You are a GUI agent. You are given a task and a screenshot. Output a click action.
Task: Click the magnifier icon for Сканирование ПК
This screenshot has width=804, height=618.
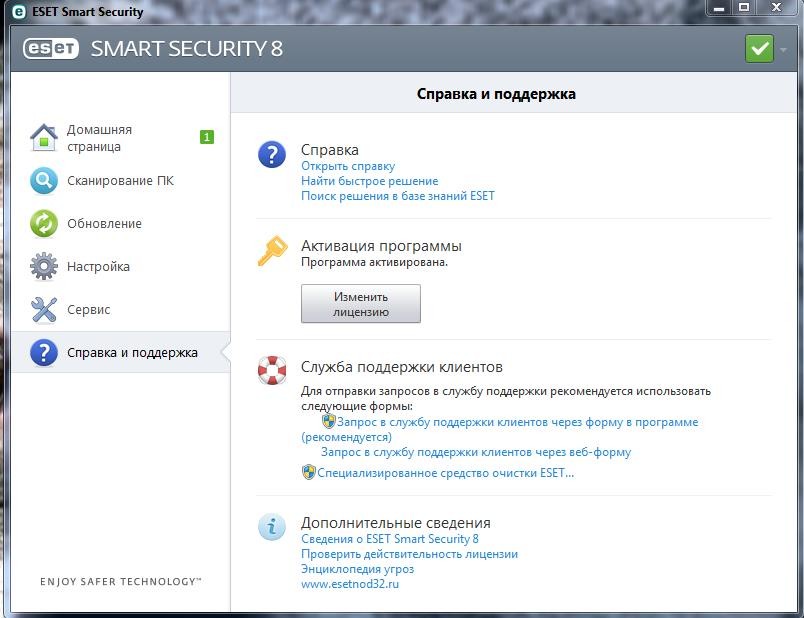tap(44, 181)
